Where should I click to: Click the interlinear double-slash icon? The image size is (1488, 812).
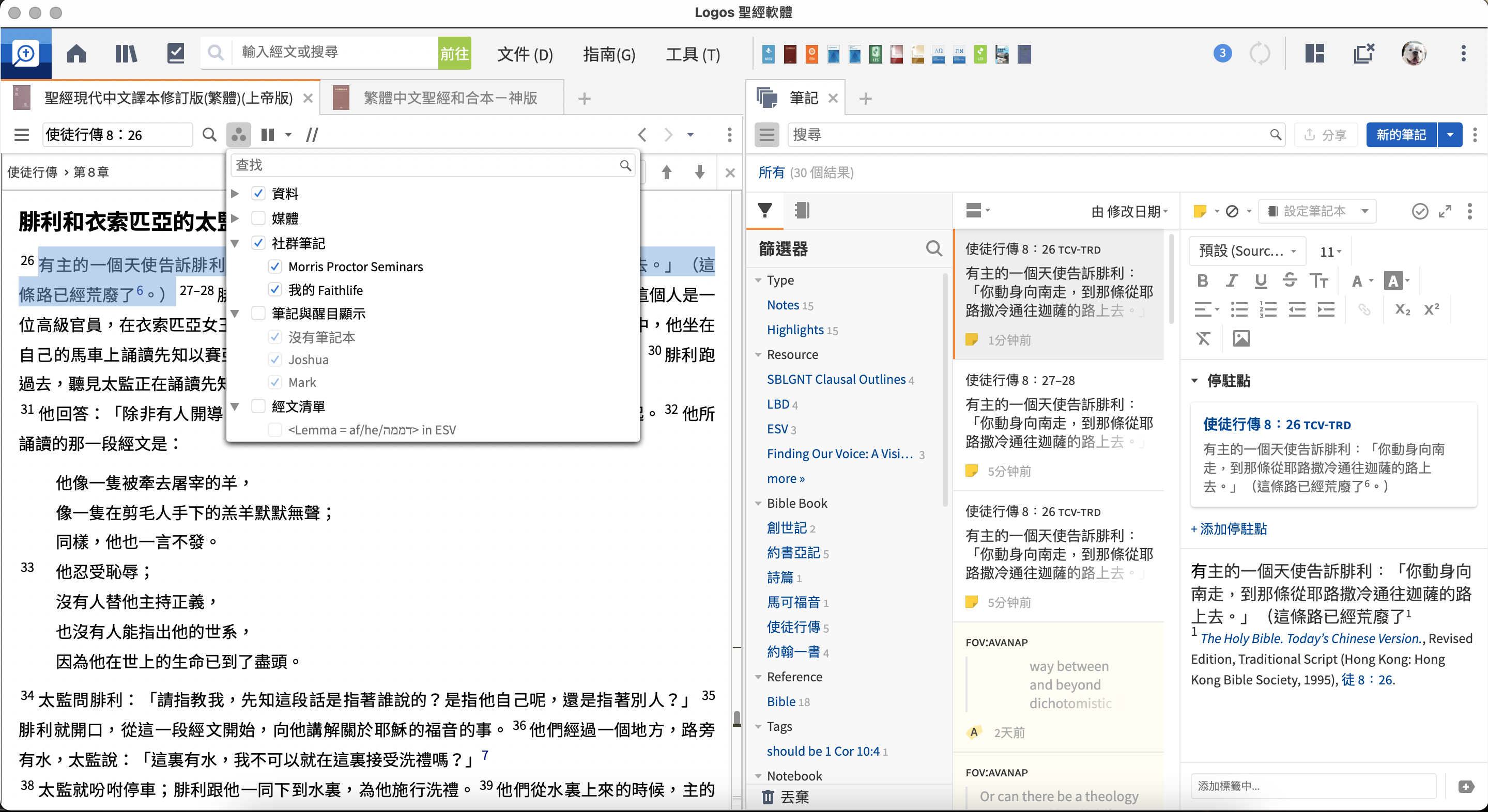pos(312,134)
